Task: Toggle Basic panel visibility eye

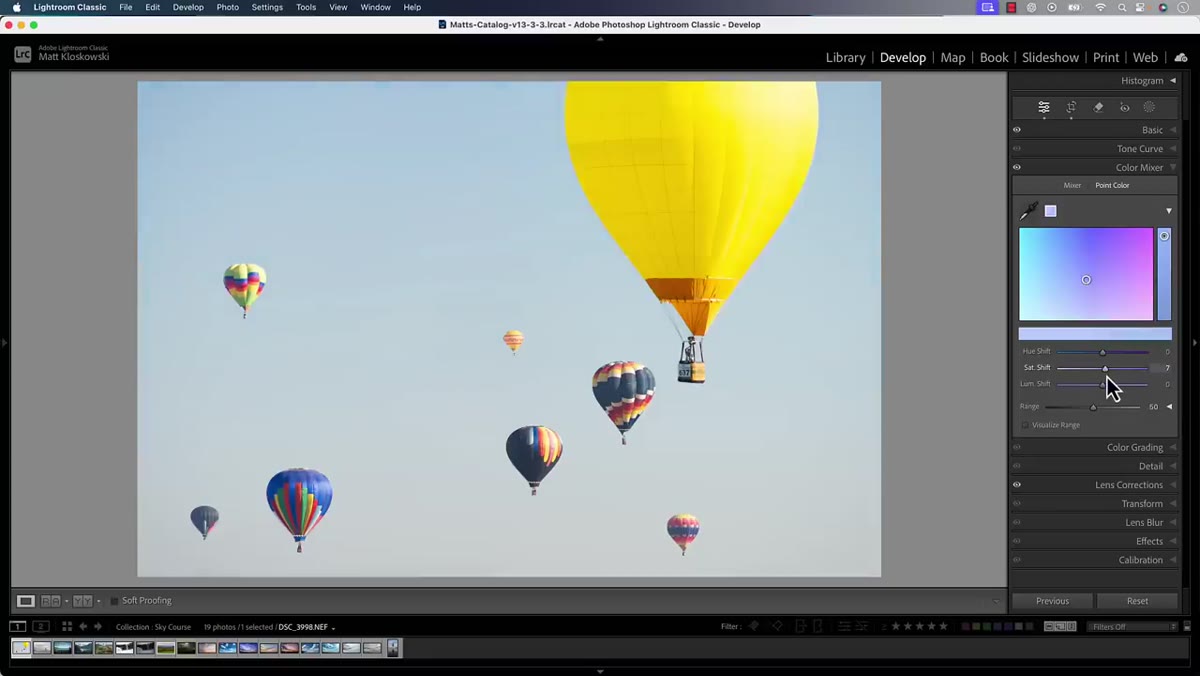Action: pyautogui.click(x=1017, y=130)
